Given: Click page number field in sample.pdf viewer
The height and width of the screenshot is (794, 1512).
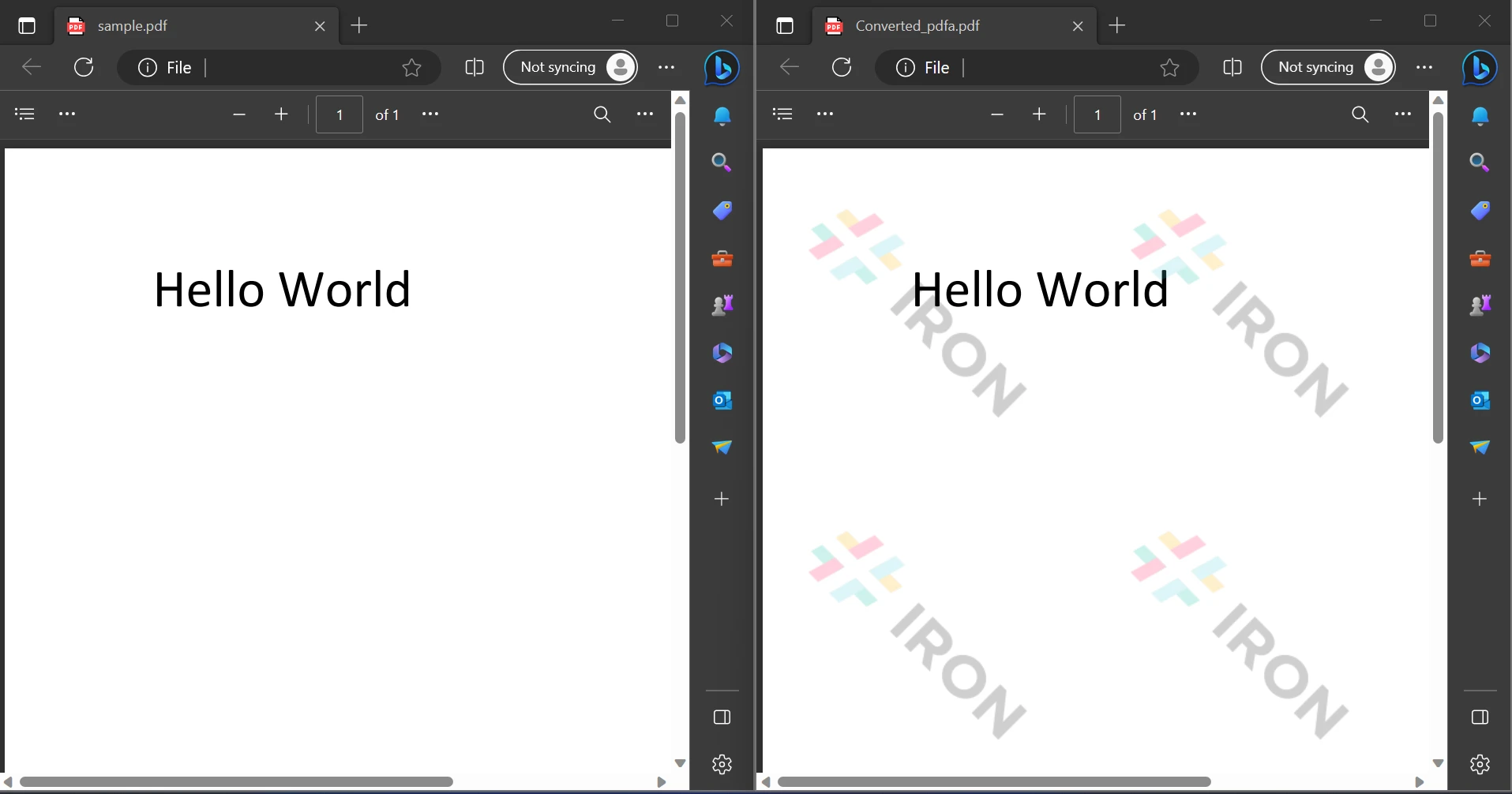Looking at the screenshot, I should [x=340, y=114].
